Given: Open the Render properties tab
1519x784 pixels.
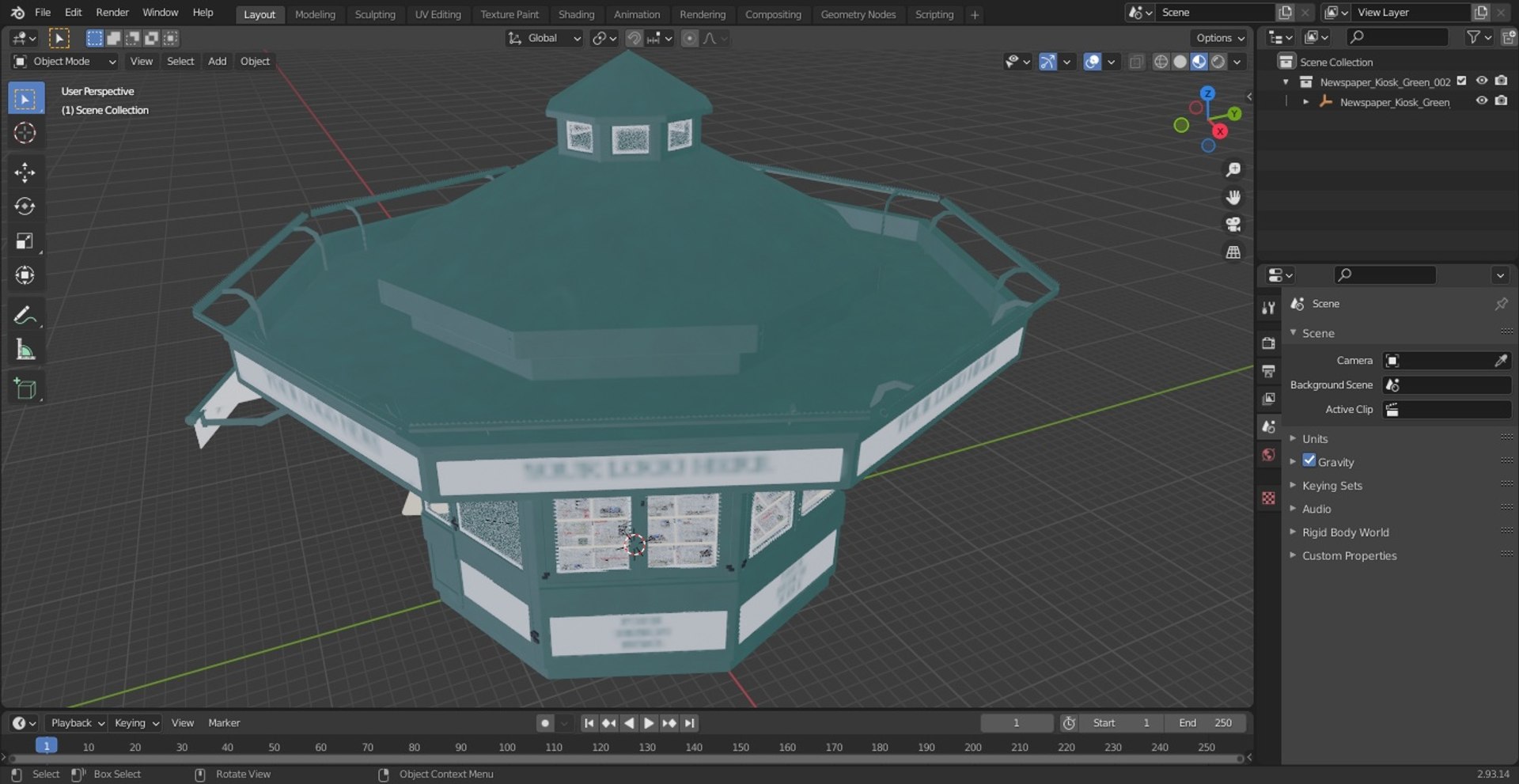Looking at the screenshot, I should (x=1269, y=343).
